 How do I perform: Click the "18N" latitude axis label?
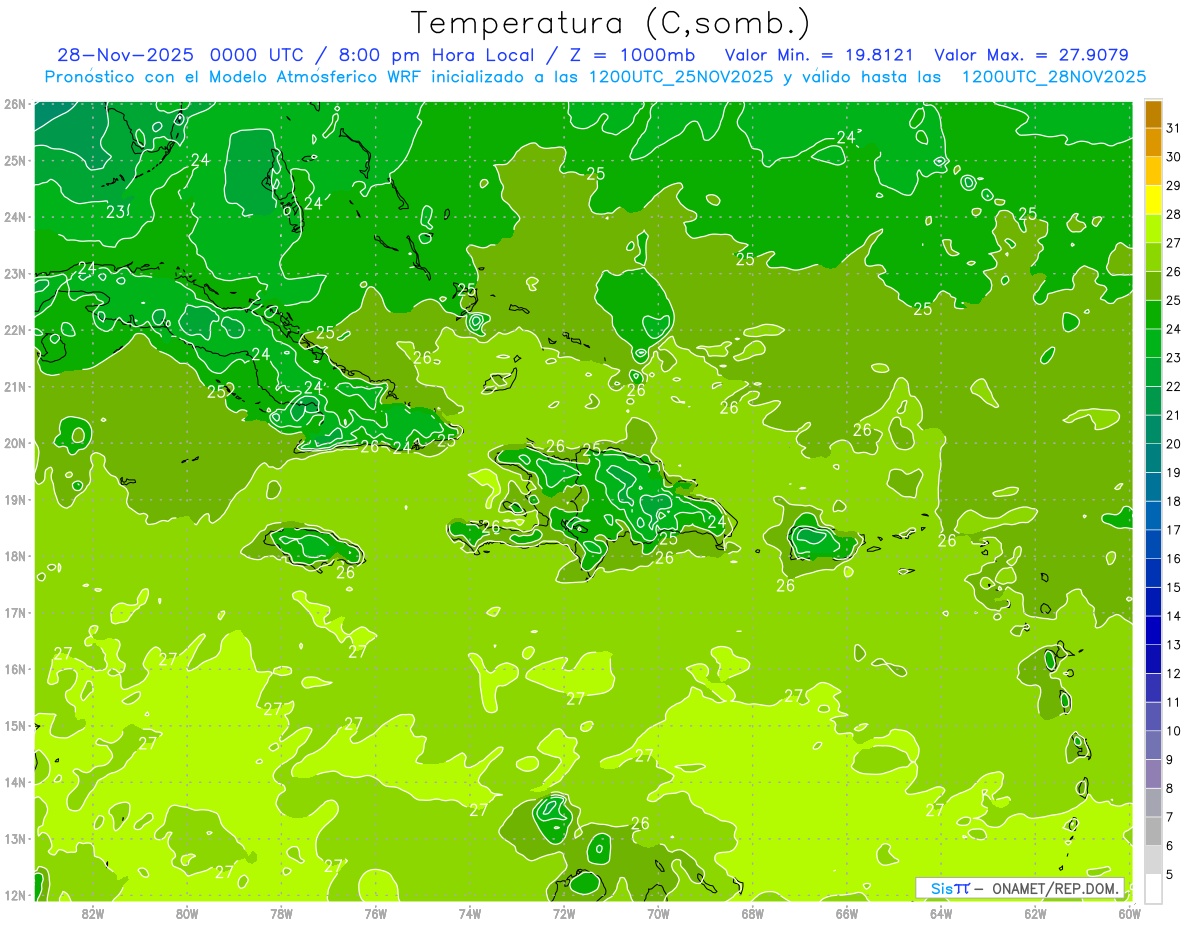click(14, 556)
